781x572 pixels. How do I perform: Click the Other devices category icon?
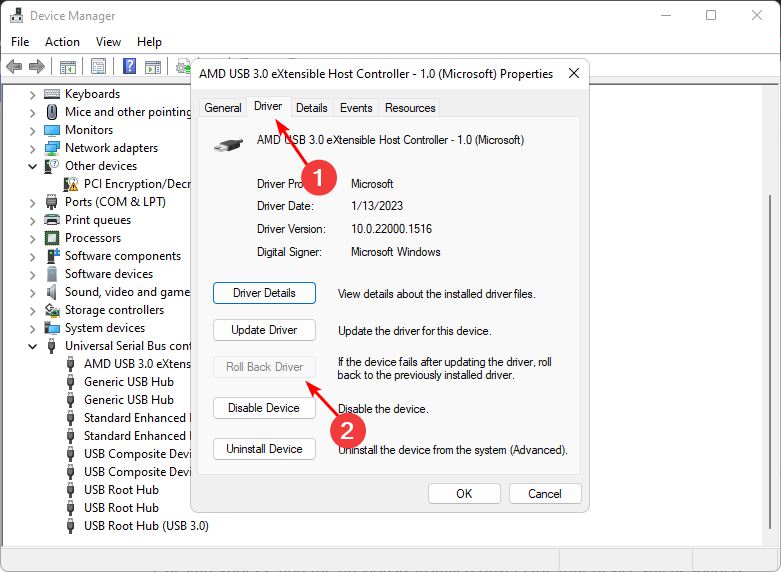tap(52, 166)
